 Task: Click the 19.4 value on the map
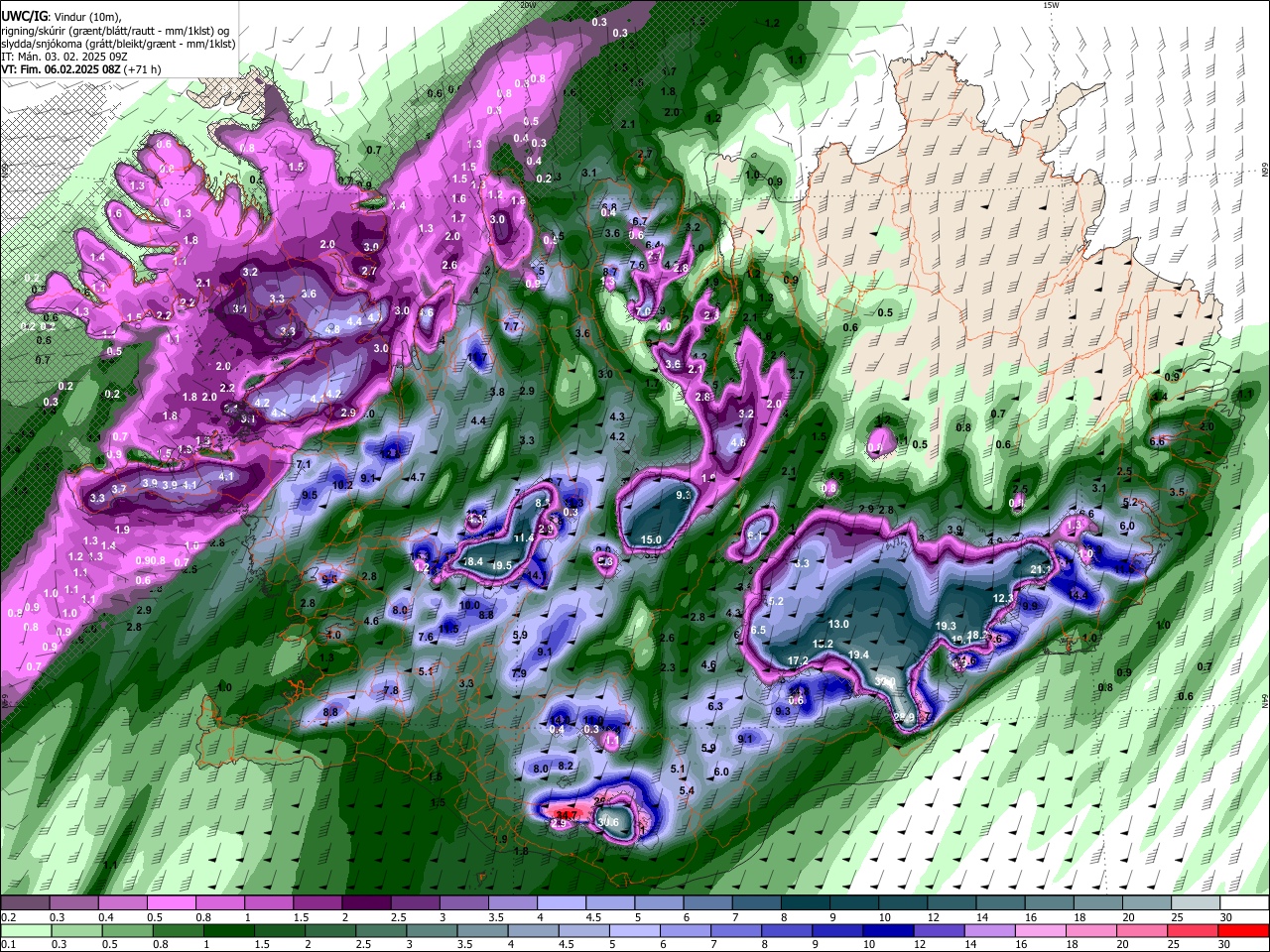point(858,655)
